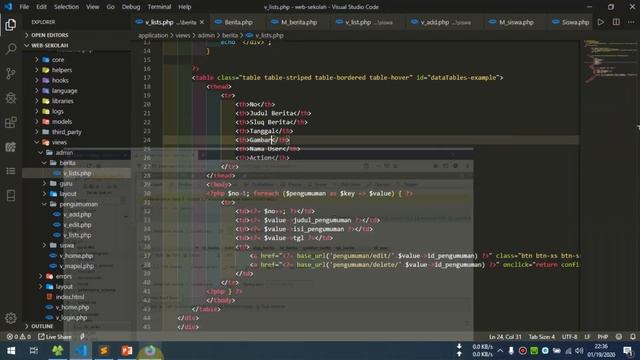This screenshot has width=640, height=360.
Task: Change Tab Size: 4 indentation setting
Action: [542, 337]
